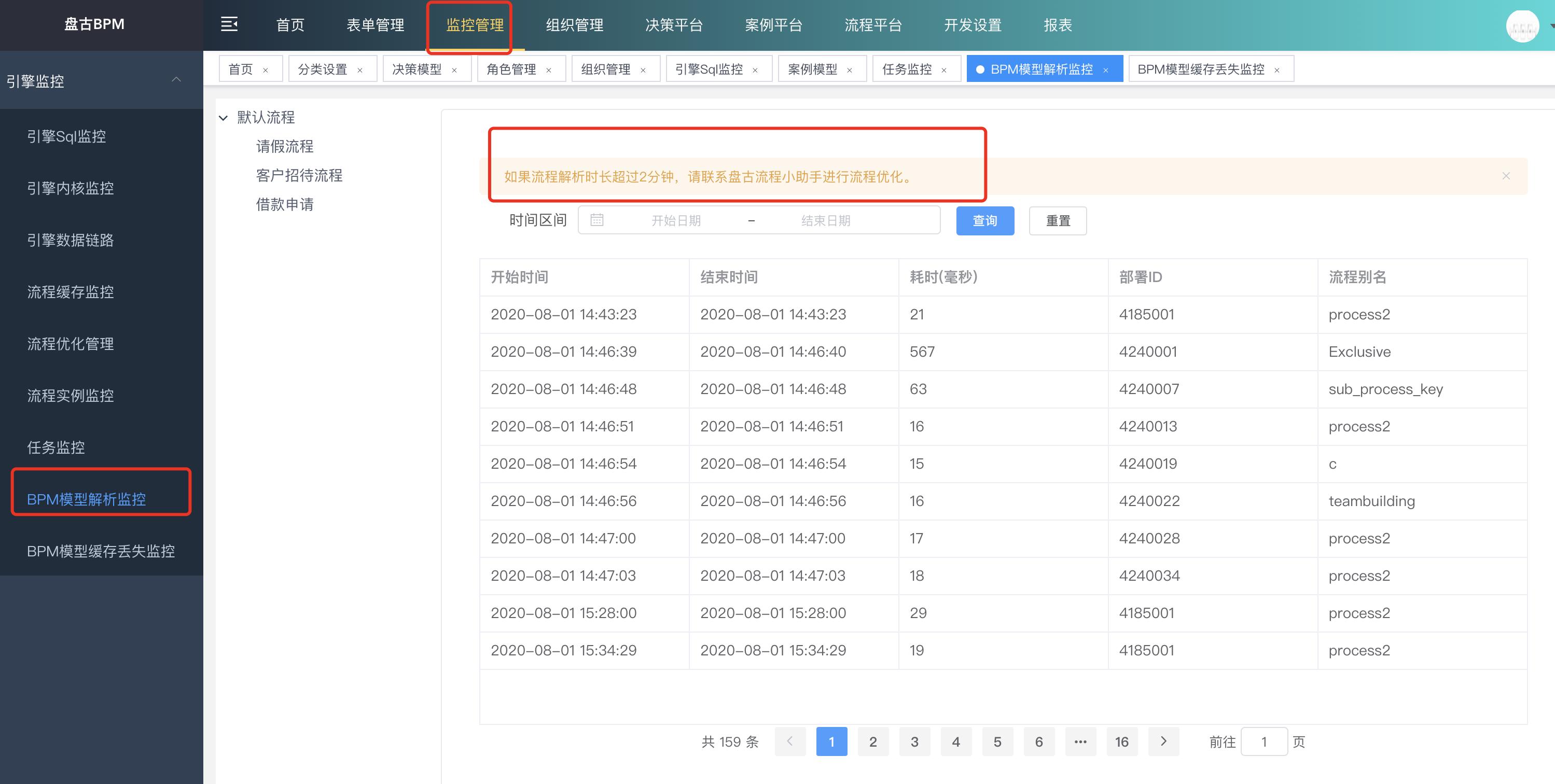Select page 1 in pagination
Viewport: 1555px width, 784px height.
click(x=831, y=741)
